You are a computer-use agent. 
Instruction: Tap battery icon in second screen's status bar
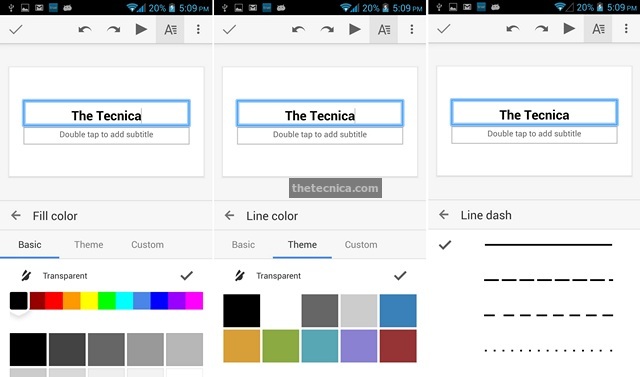[385, 7]
